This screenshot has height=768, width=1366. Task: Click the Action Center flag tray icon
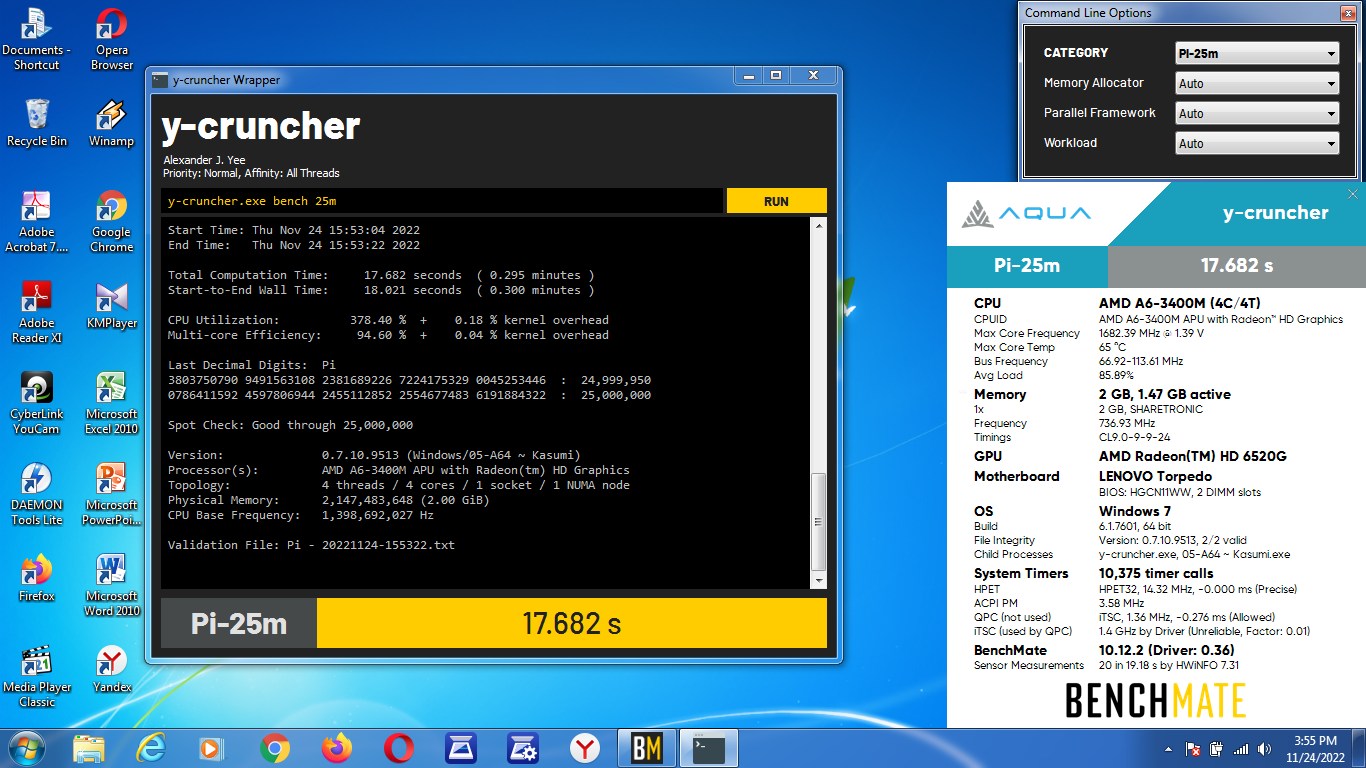pos(1193,749)
